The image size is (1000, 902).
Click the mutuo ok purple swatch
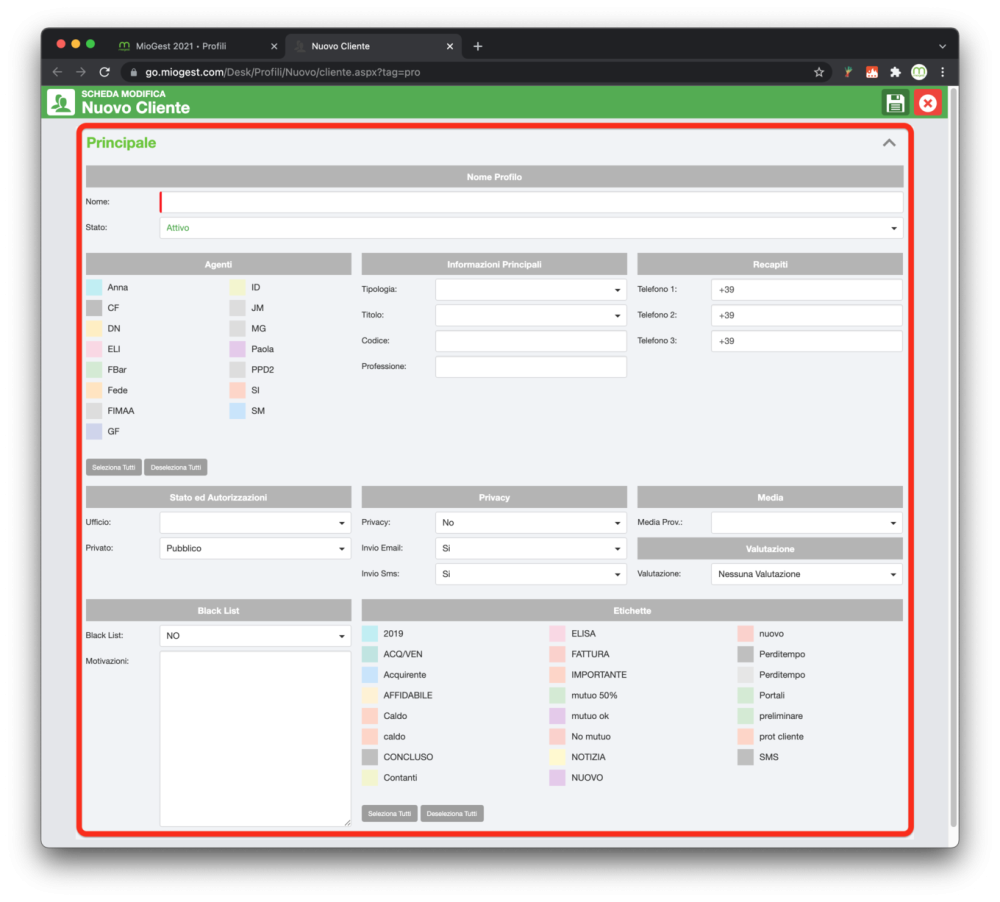pos(557,716)
